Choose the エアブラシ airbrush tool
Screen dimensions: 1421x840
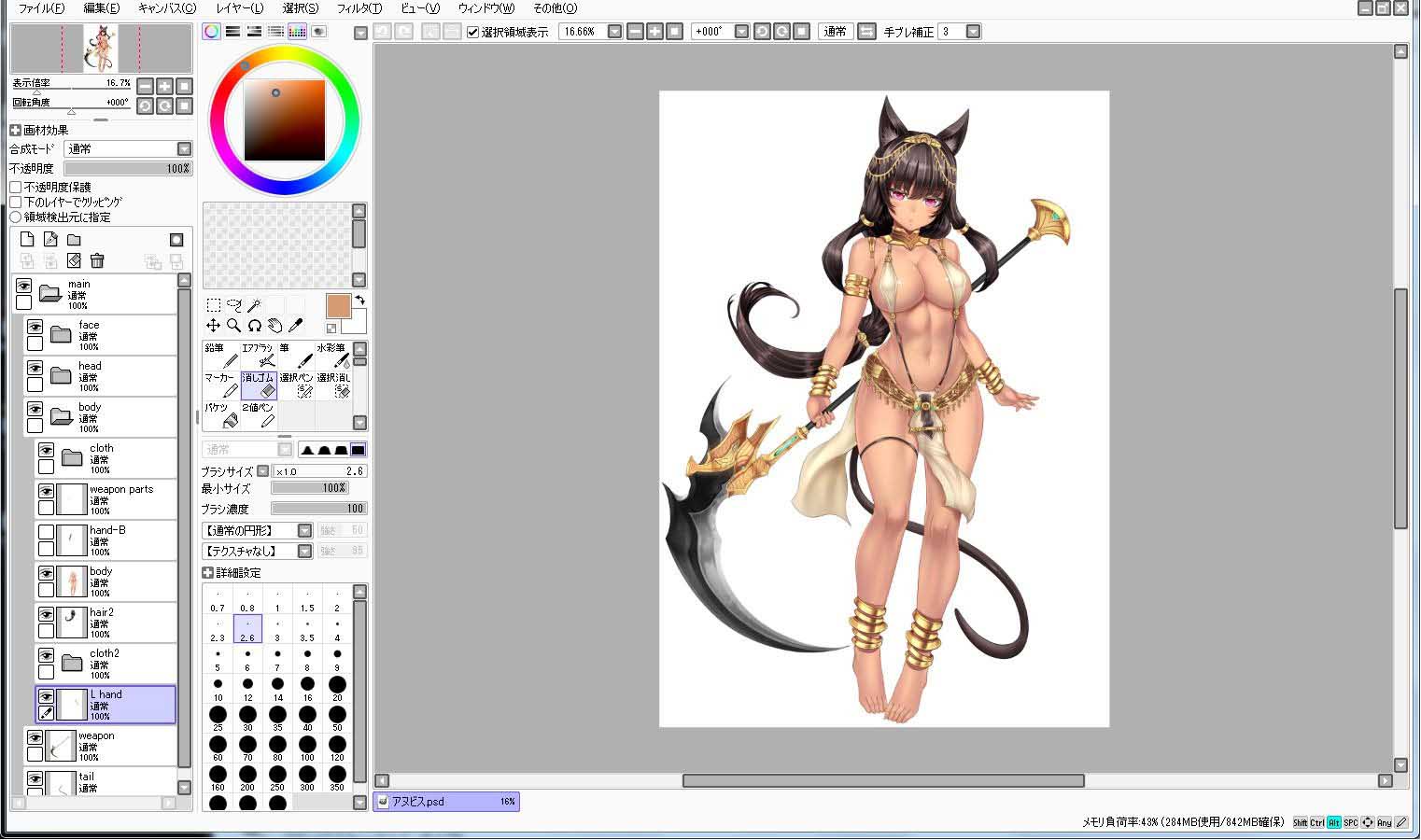pyautogui.click(x=258, y=356)
